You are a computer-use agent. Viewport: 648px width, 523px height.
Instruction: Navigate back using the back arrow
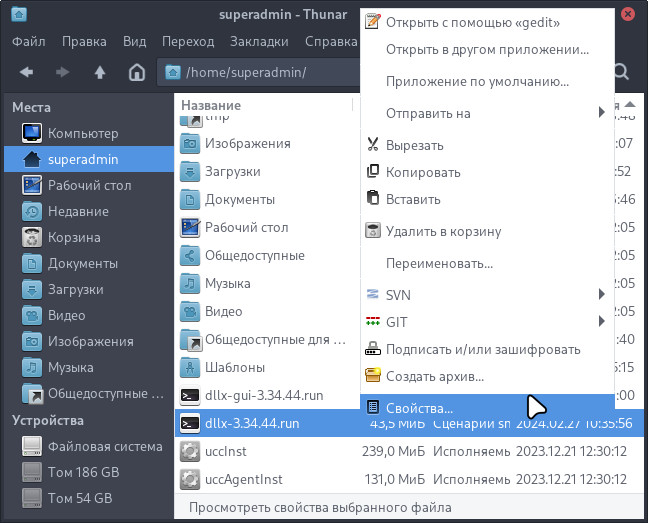[27, 72]
